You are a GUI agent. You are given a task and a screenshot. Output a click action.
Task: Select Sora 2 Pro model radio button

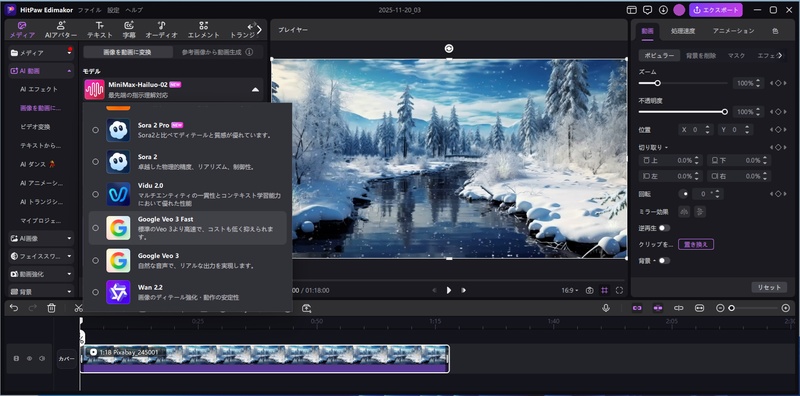(95, 130)
